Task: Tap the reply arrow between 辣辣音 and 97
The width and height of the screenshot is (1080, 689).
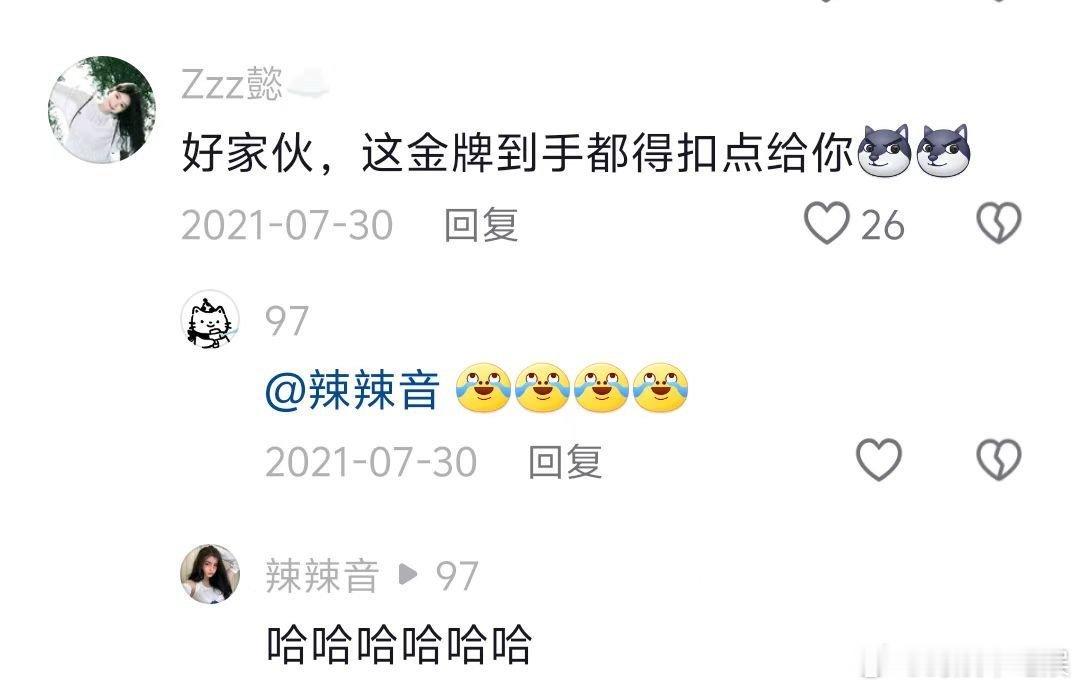Action: 408,574
